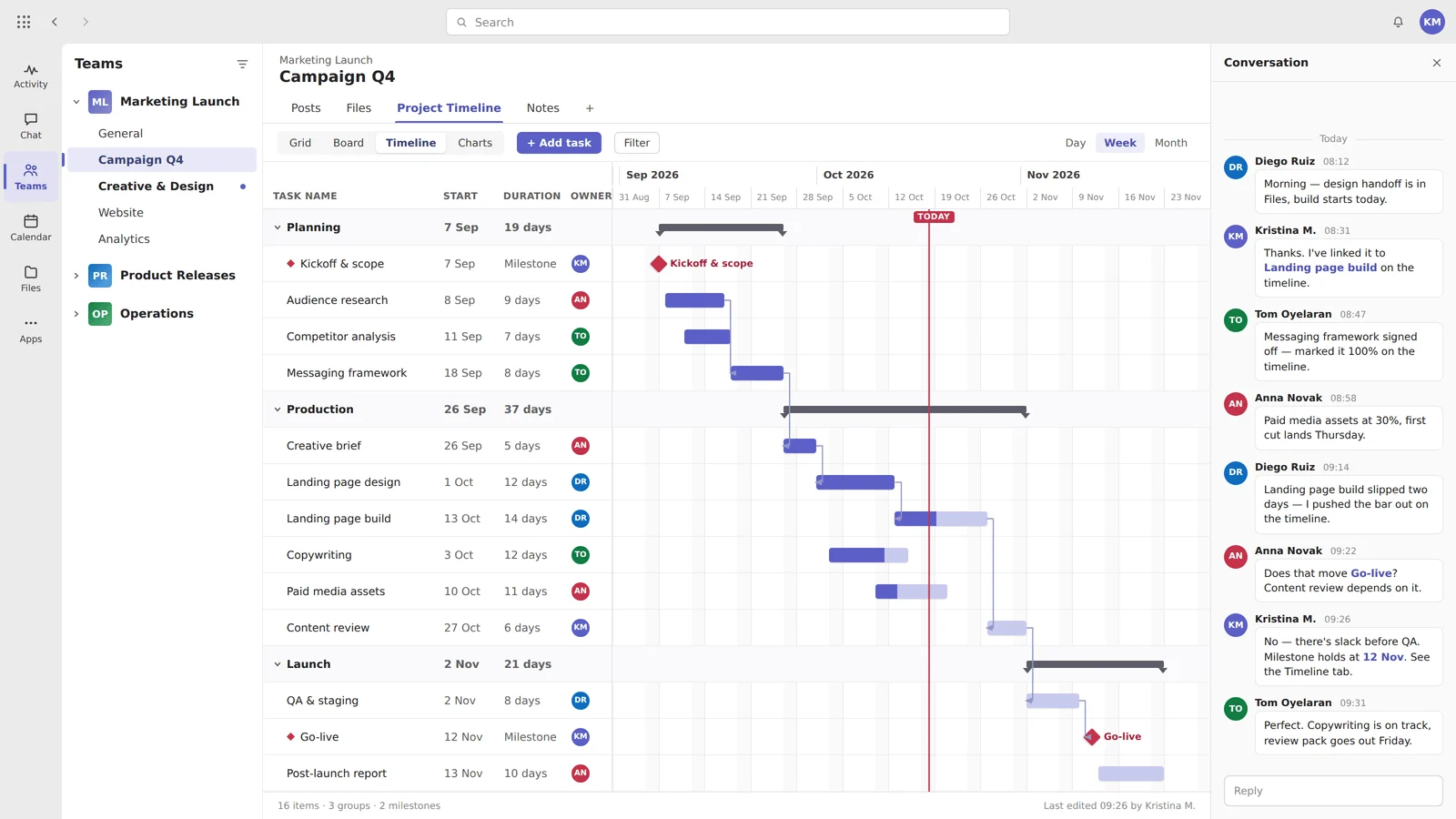Select the Creative brief task name

324,446
